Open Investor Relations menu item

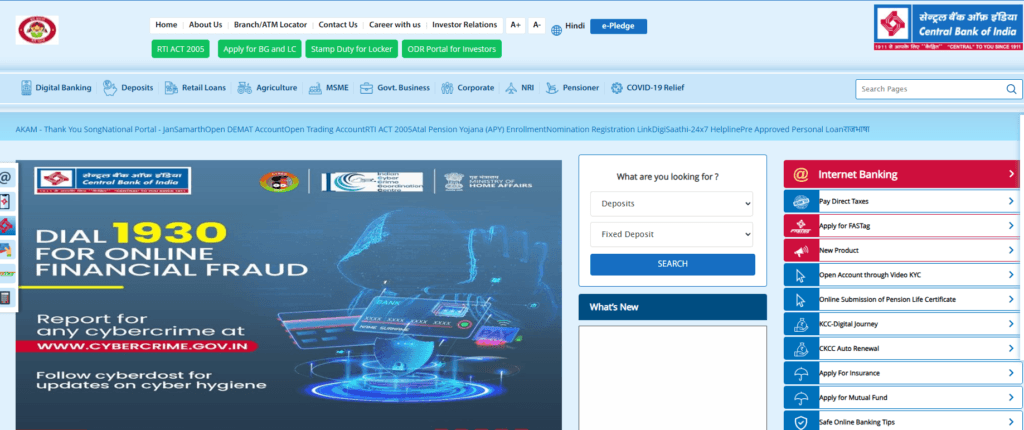pyautogui.click(x=465, y=25)
